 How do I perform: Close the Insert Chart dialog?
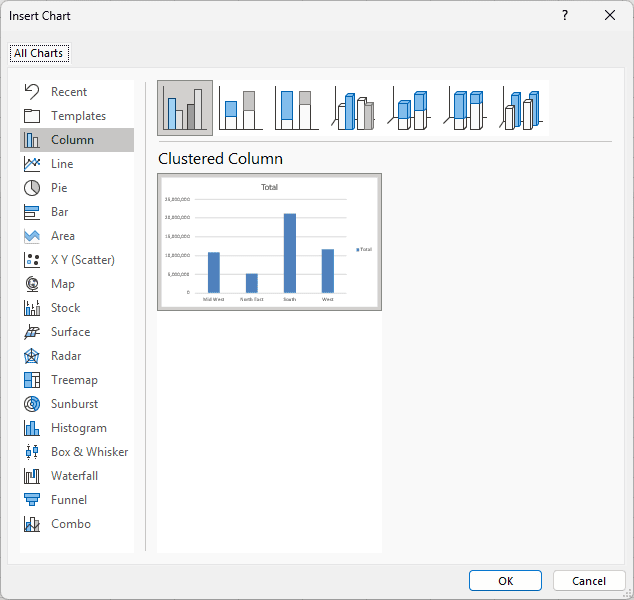pos(610,16)
